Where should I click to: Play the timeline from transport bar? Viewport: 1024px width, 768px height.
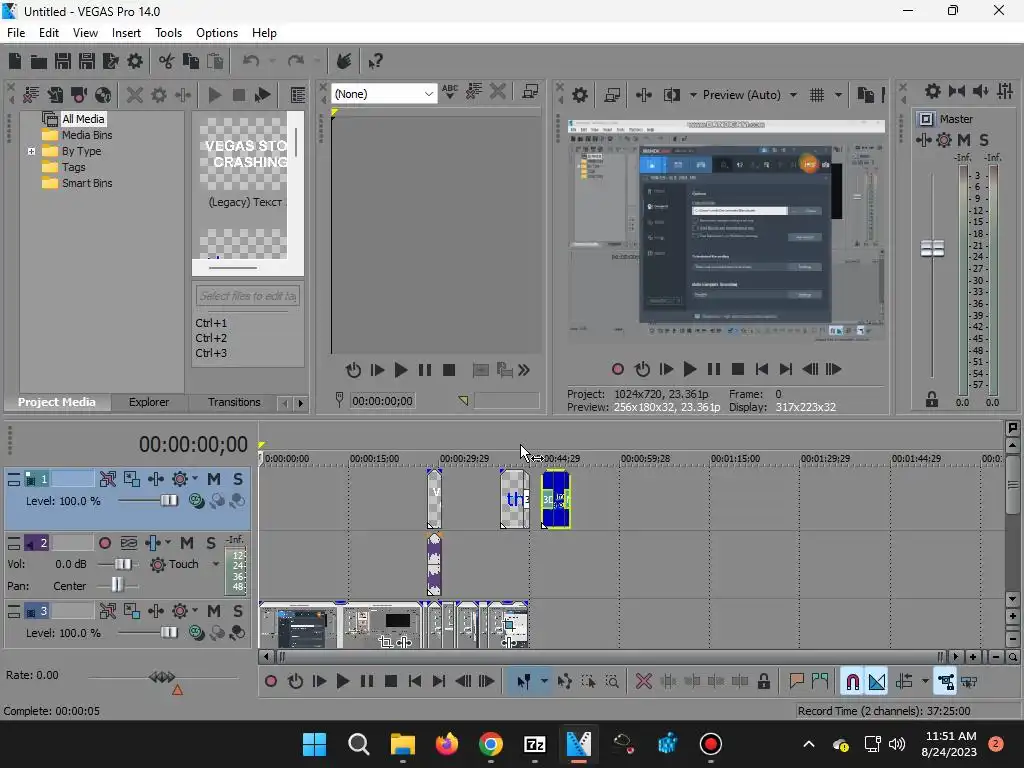pyautogui.click(x=342, y=682)
